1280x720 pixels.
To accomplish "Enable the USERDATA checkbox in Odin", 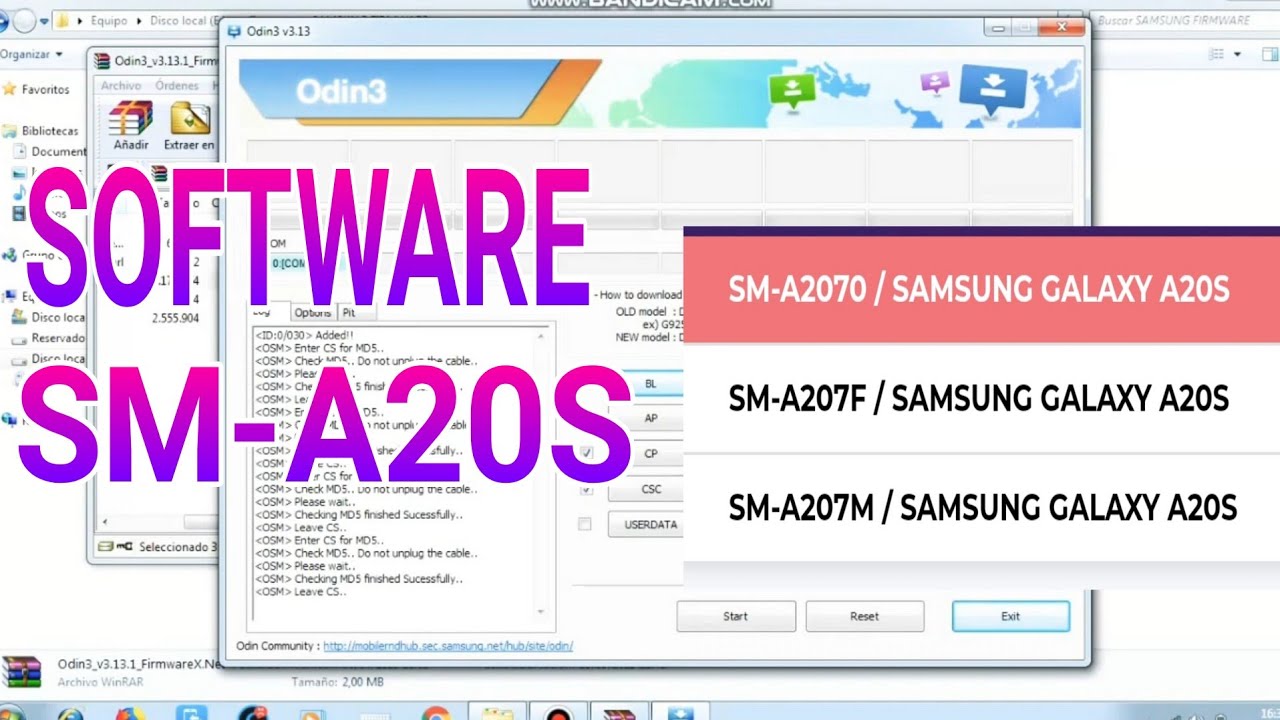I will pos(585,524).
